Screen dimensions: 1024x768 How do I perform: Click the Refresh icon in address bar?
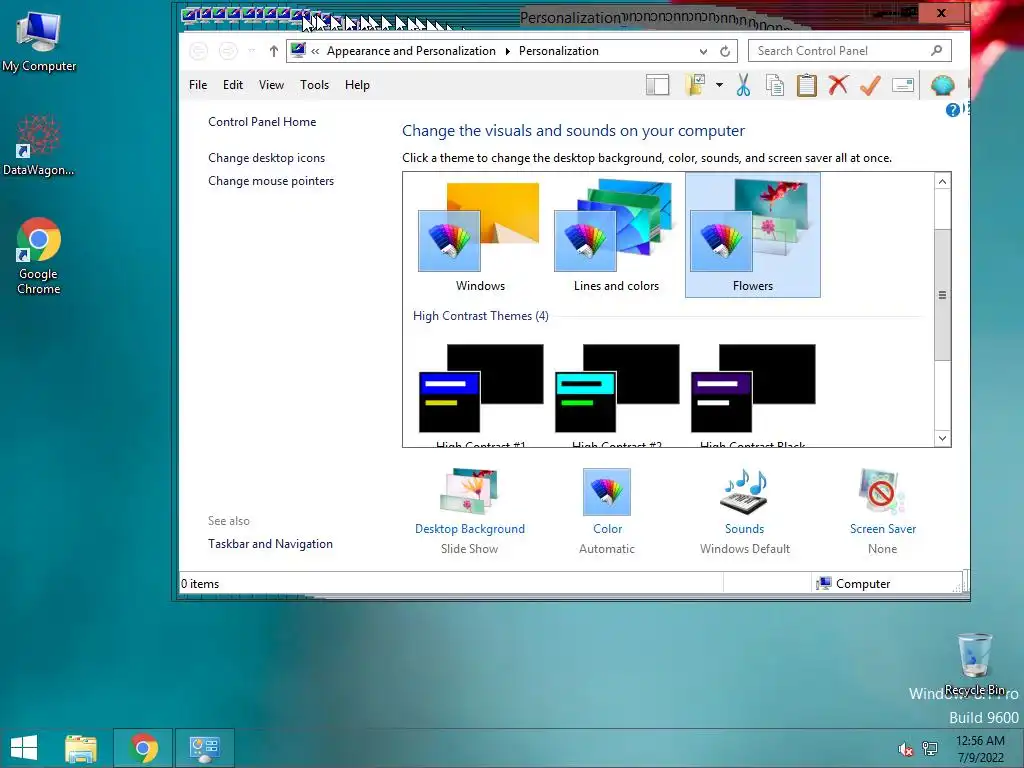click(725, 51)
